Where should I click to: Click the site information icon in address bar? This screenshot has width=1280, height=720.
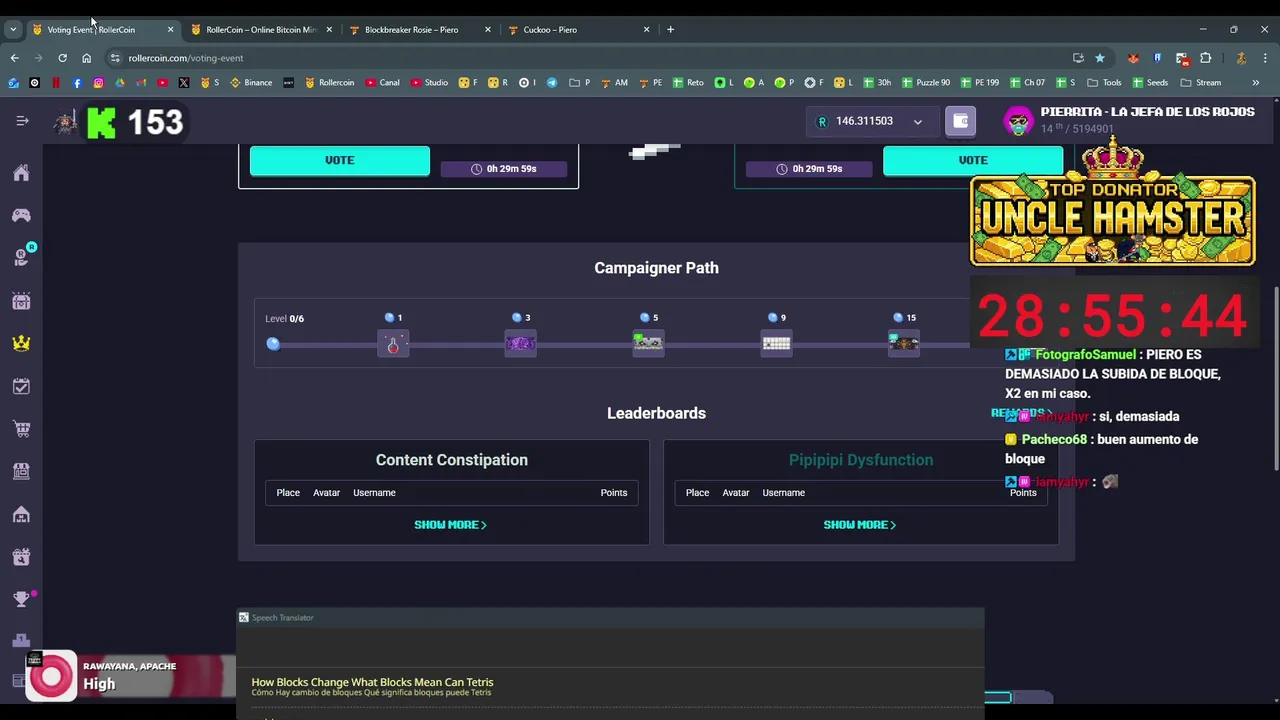115,58
